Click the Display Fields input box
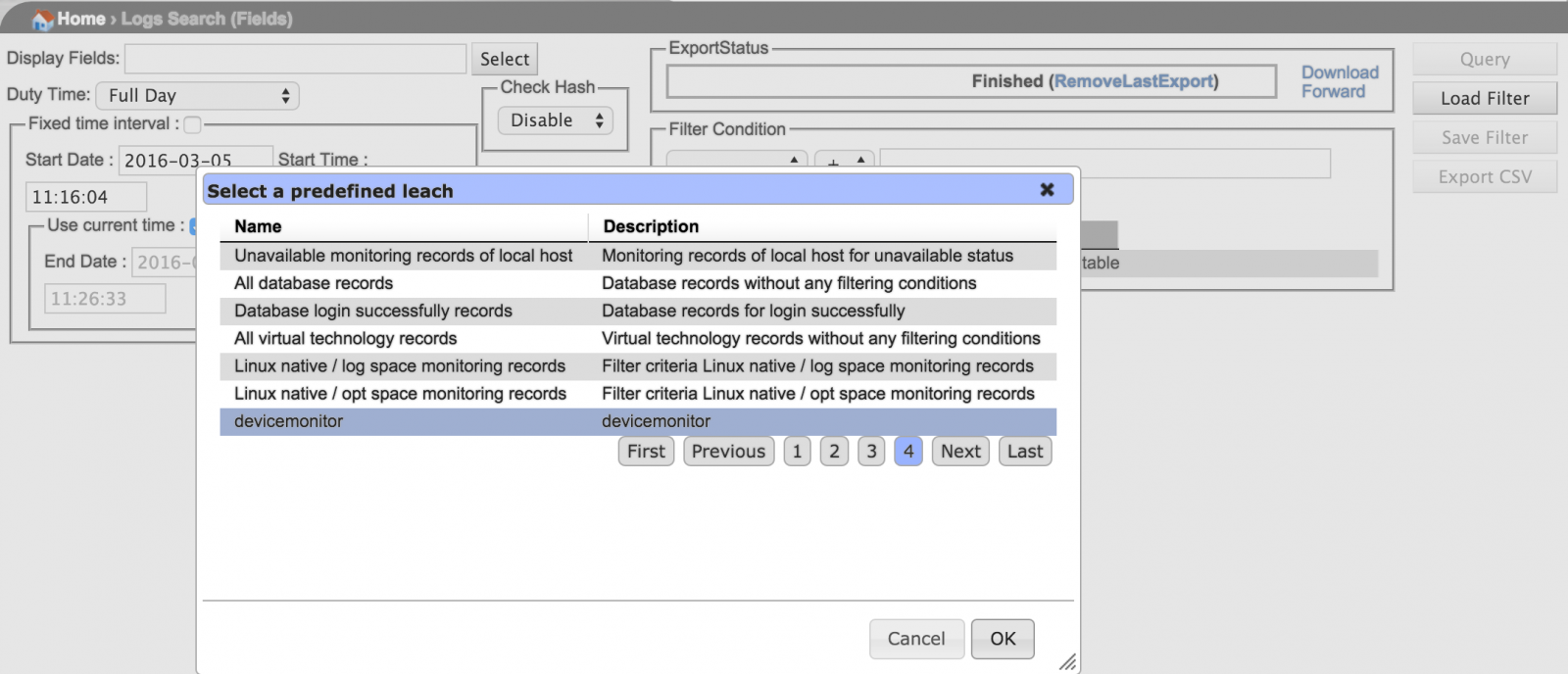The width and height of the screenshot is (1568, 674). 295,59
